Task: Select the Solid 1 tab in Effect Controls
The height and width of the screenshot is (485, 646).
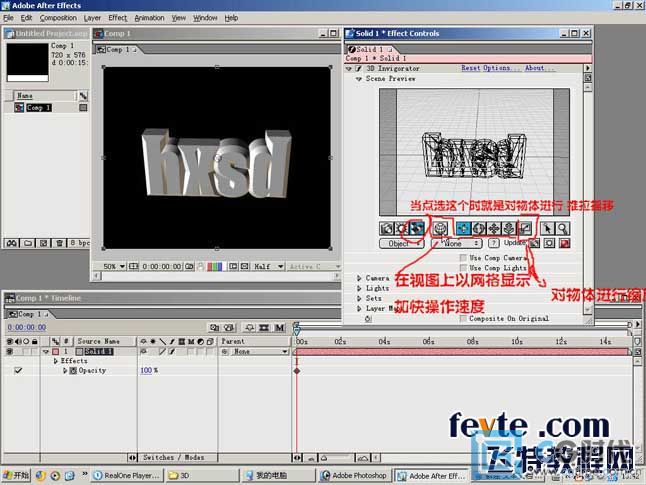Action: (369, 49)
